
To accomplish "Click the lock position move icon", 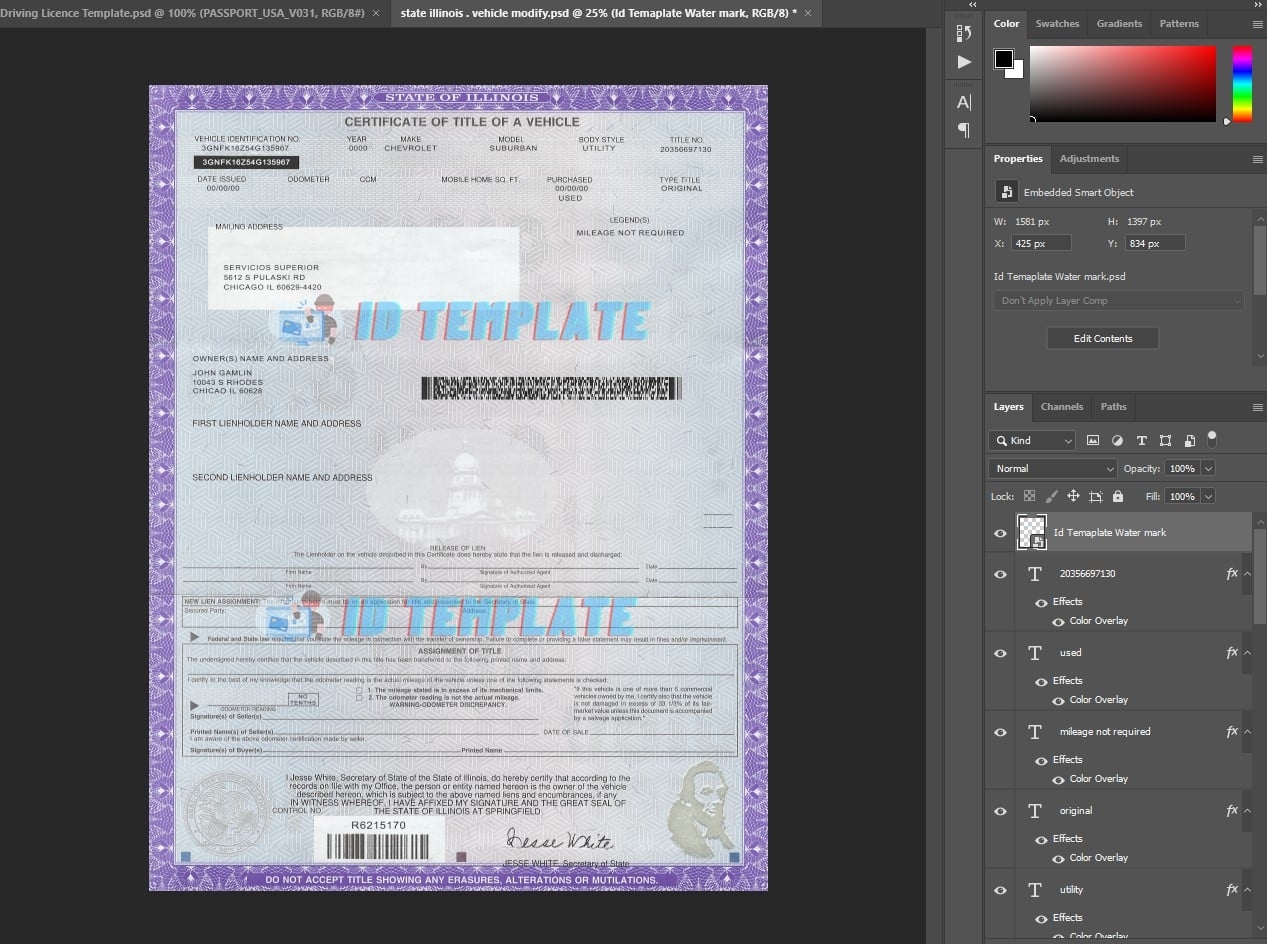I will pos(1073,496).
